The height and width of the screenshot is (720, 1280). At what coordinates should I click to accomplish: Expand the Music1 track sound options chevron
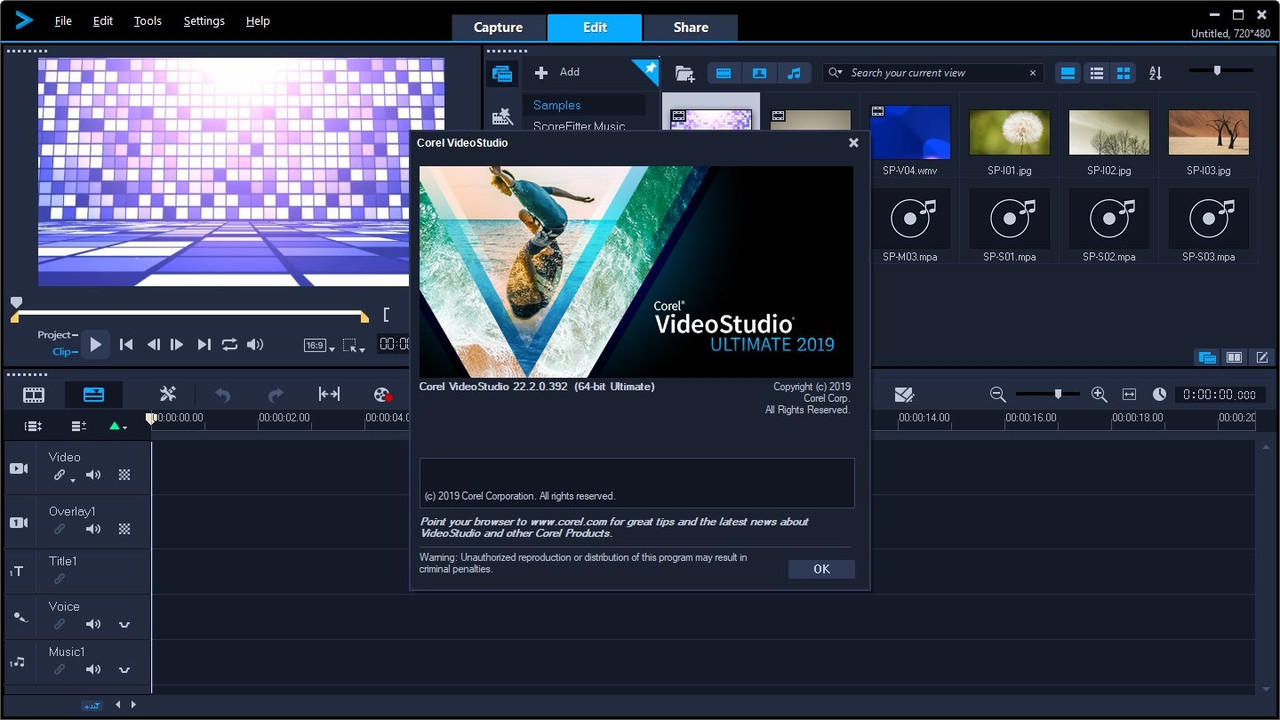(124, 670)
